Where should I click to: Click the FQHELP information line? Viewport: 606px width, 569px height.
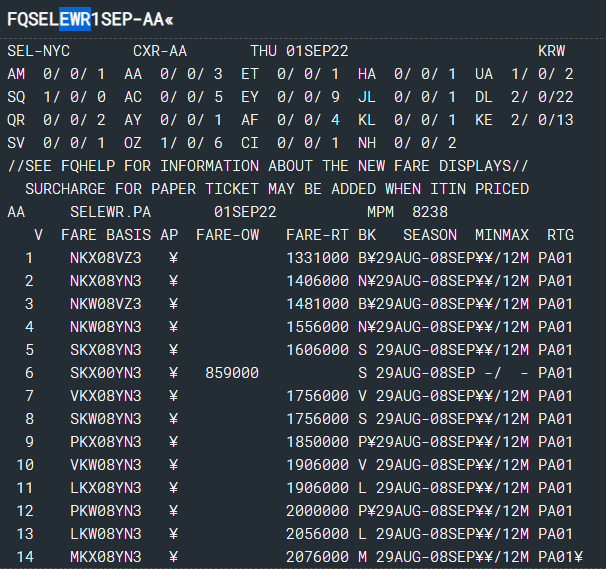268,166
